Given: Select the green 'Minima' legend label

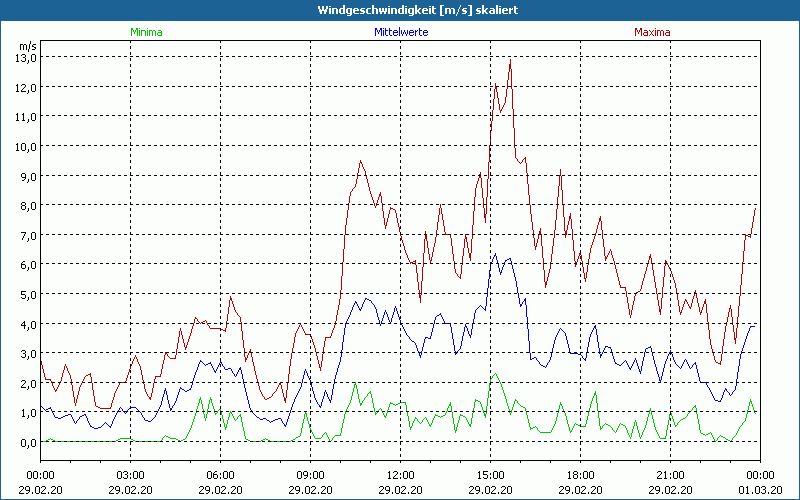Looking at the screenshot, I should [146, 32].
